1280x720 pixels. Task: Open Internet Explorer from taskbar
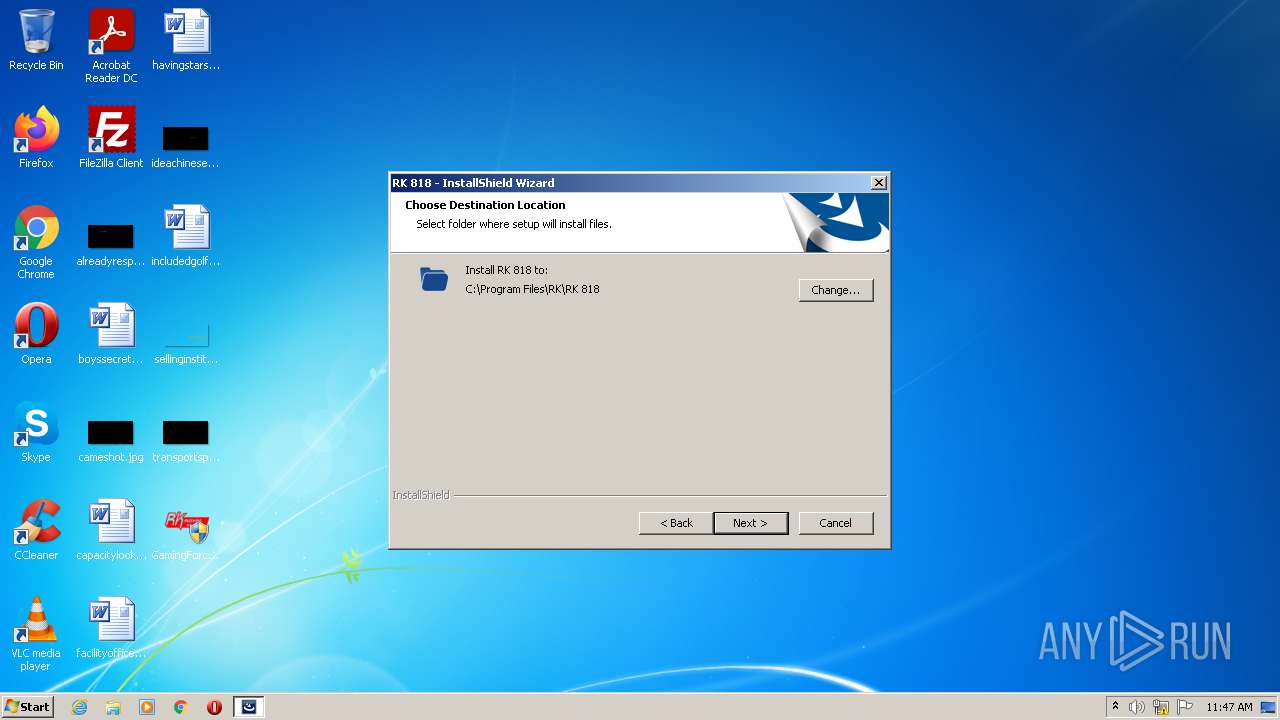click(x=79, y=707)
